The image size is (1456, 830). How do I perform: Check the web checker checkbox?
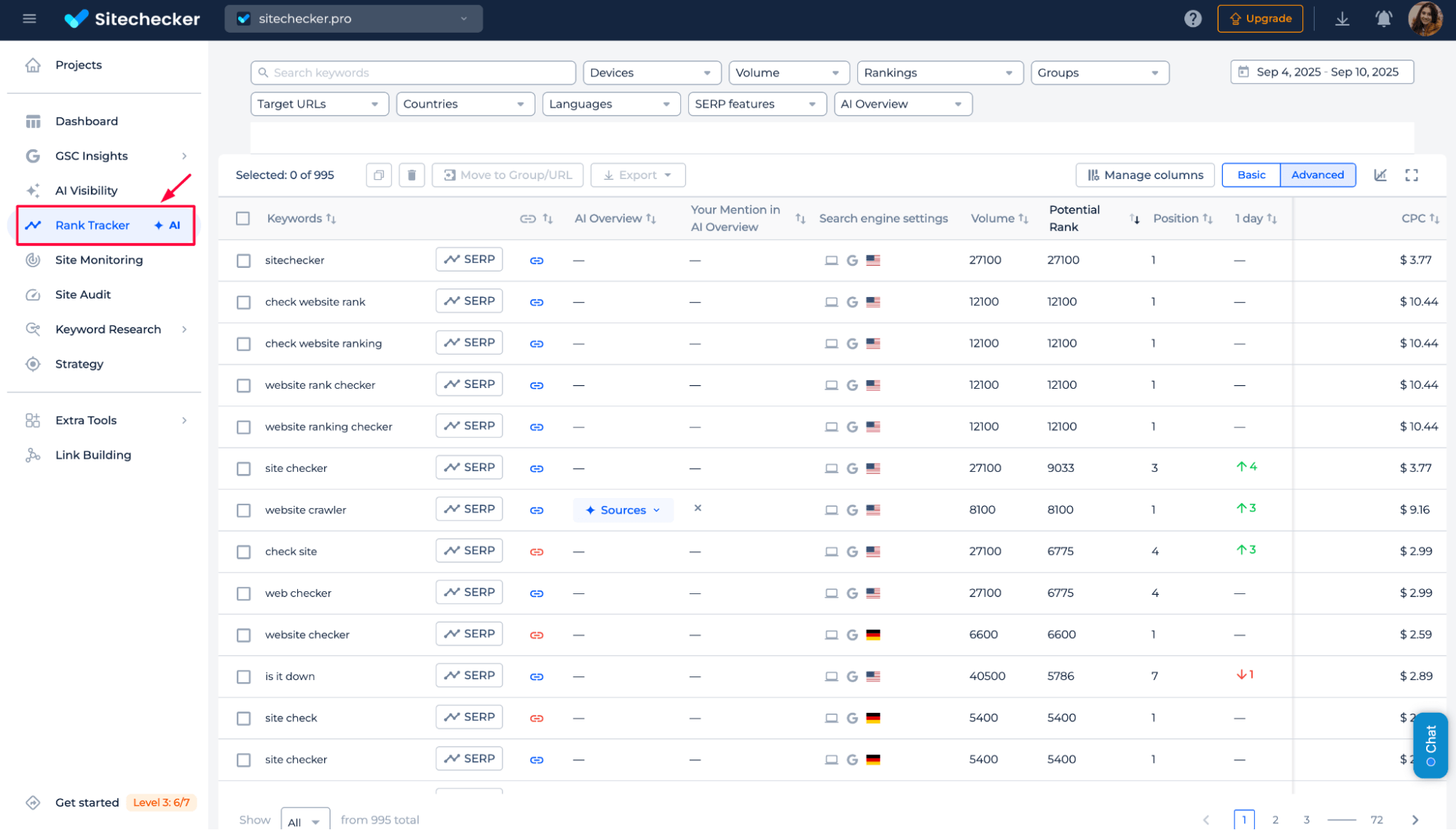click(x=243, y=593)
